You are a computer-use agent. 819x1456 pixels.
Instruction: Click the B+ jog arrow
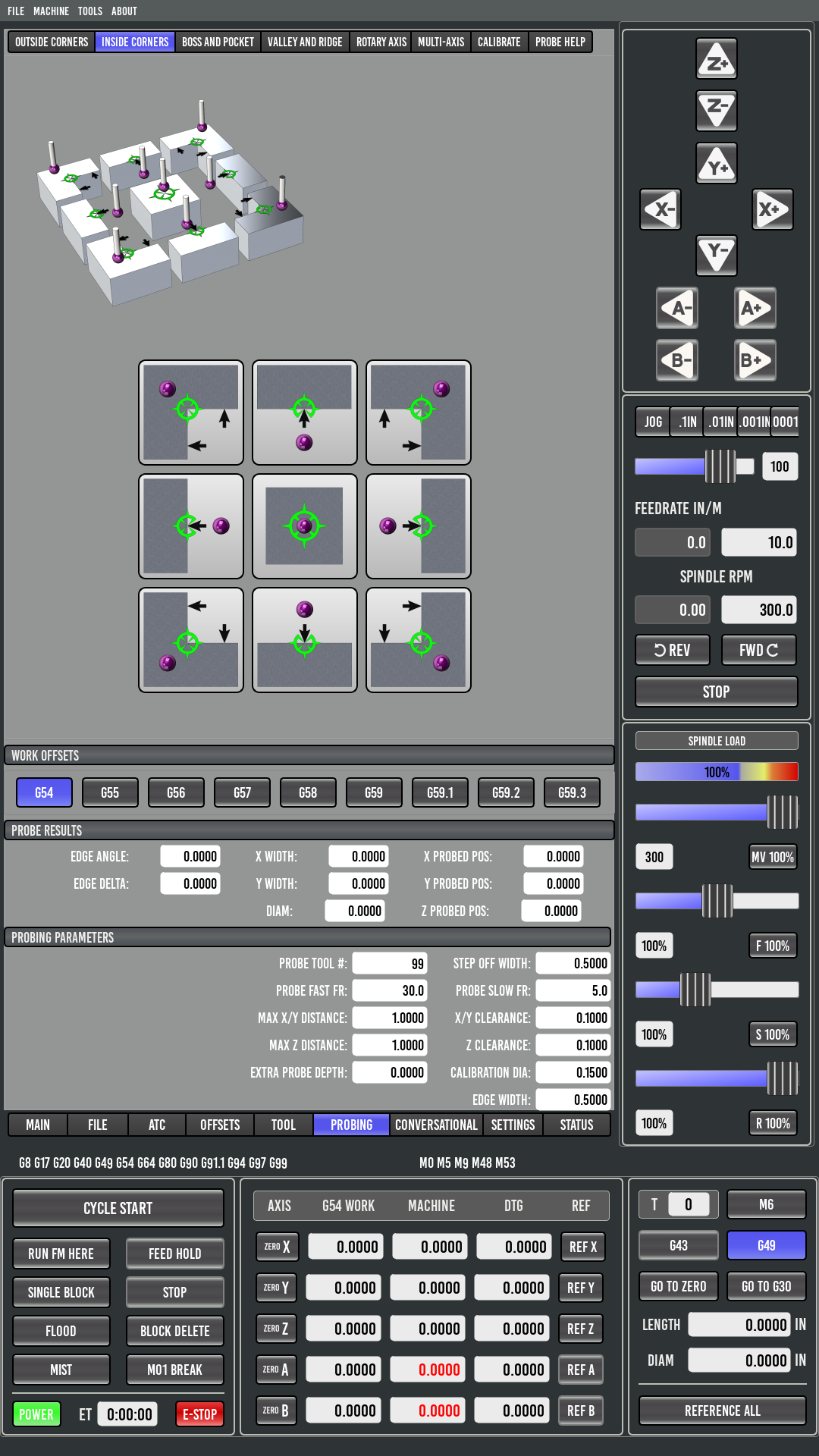tap(755, 360)
